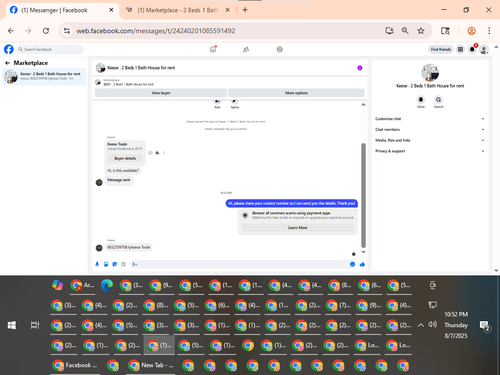Viewport: 500px width, 375px height.
Task: Expand Media, files and links section
Action: click(430, 140)
